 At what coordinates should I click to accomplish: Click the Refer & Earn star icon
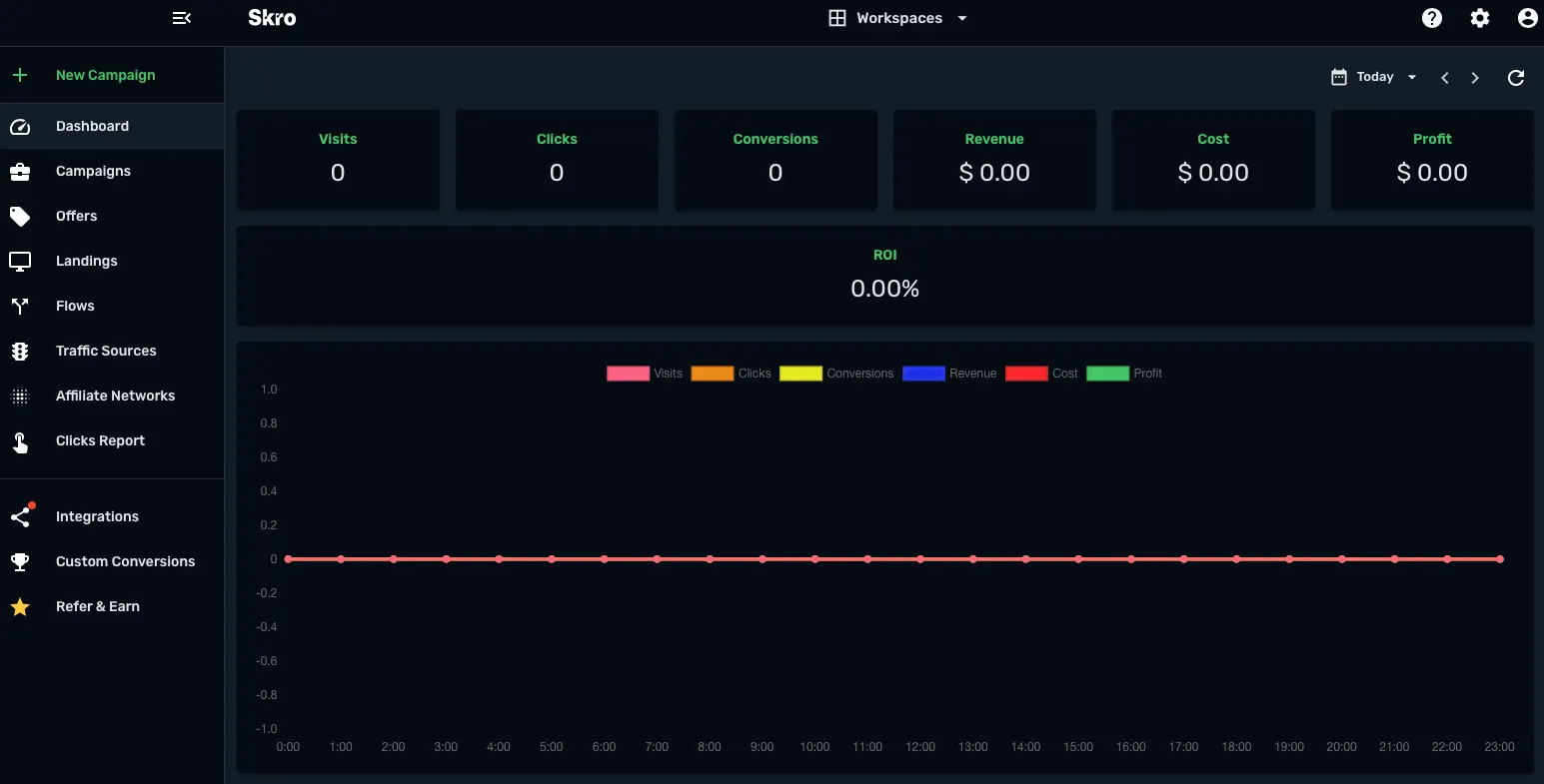coord(20,606)
